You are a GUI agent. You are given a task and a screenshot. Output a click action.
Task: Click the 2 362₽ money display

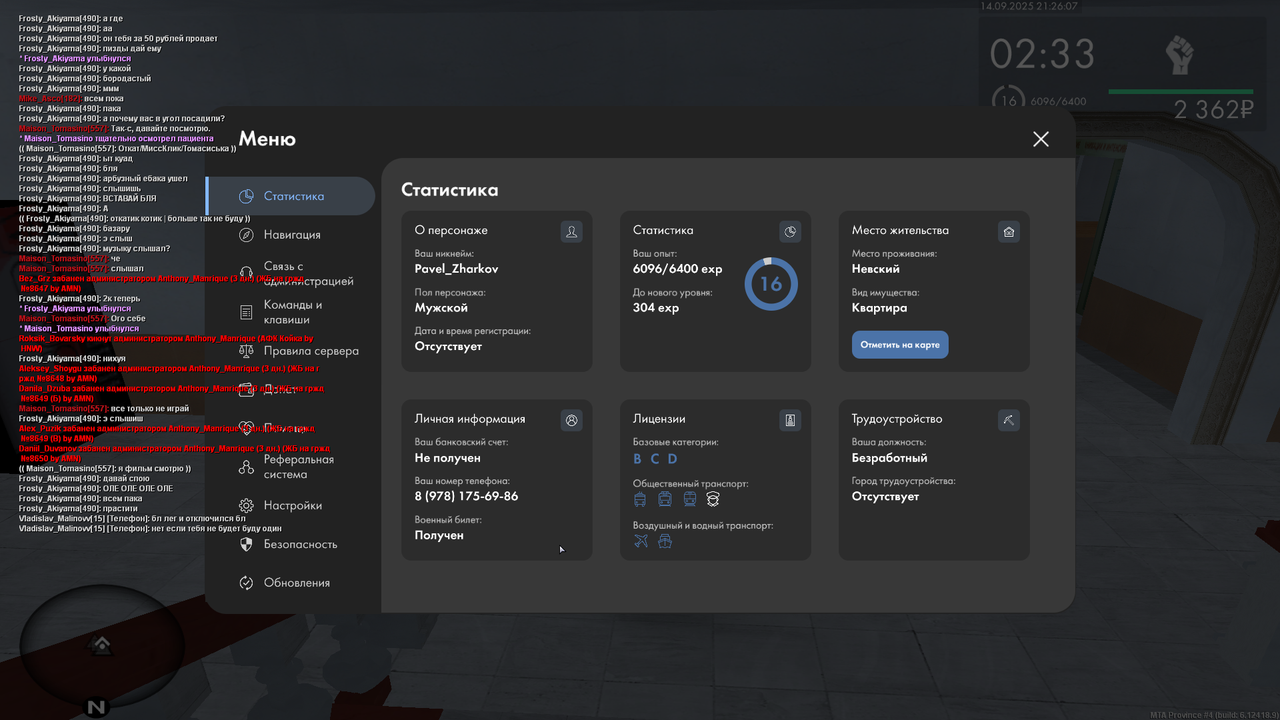1214,110
